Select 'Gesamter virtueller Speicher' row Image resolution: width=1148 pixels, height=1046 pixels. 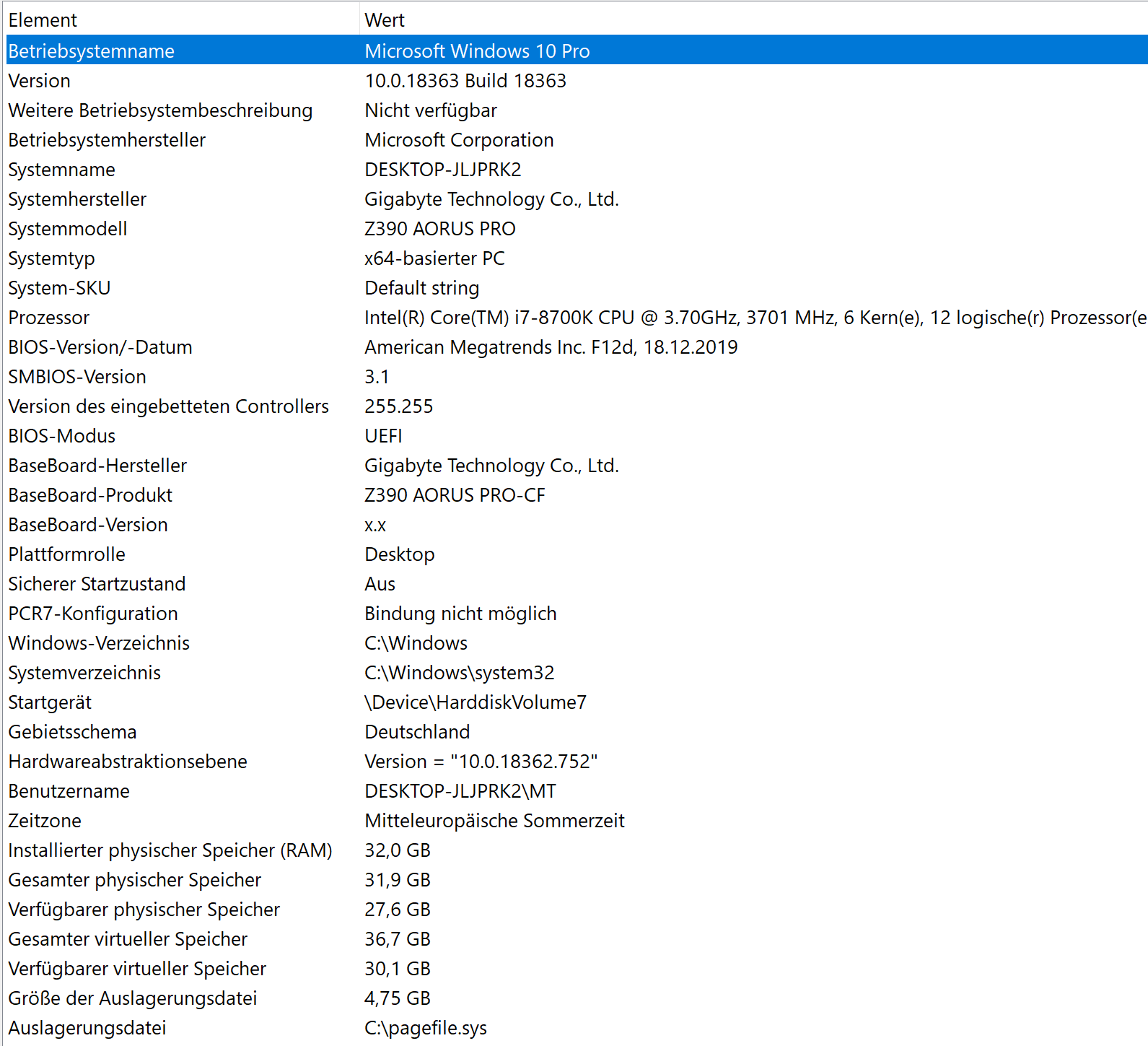(577, 939)
